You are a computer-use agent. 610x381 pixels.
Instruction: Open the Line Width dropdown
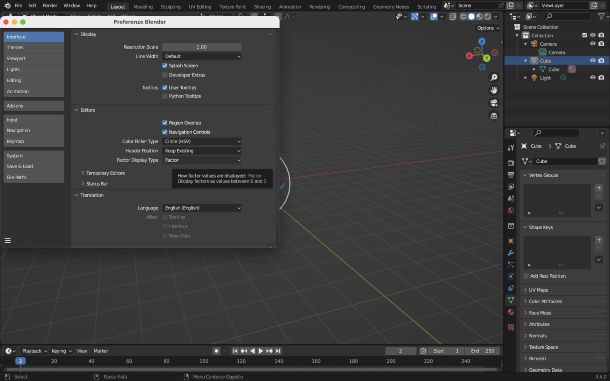point(202,56)
